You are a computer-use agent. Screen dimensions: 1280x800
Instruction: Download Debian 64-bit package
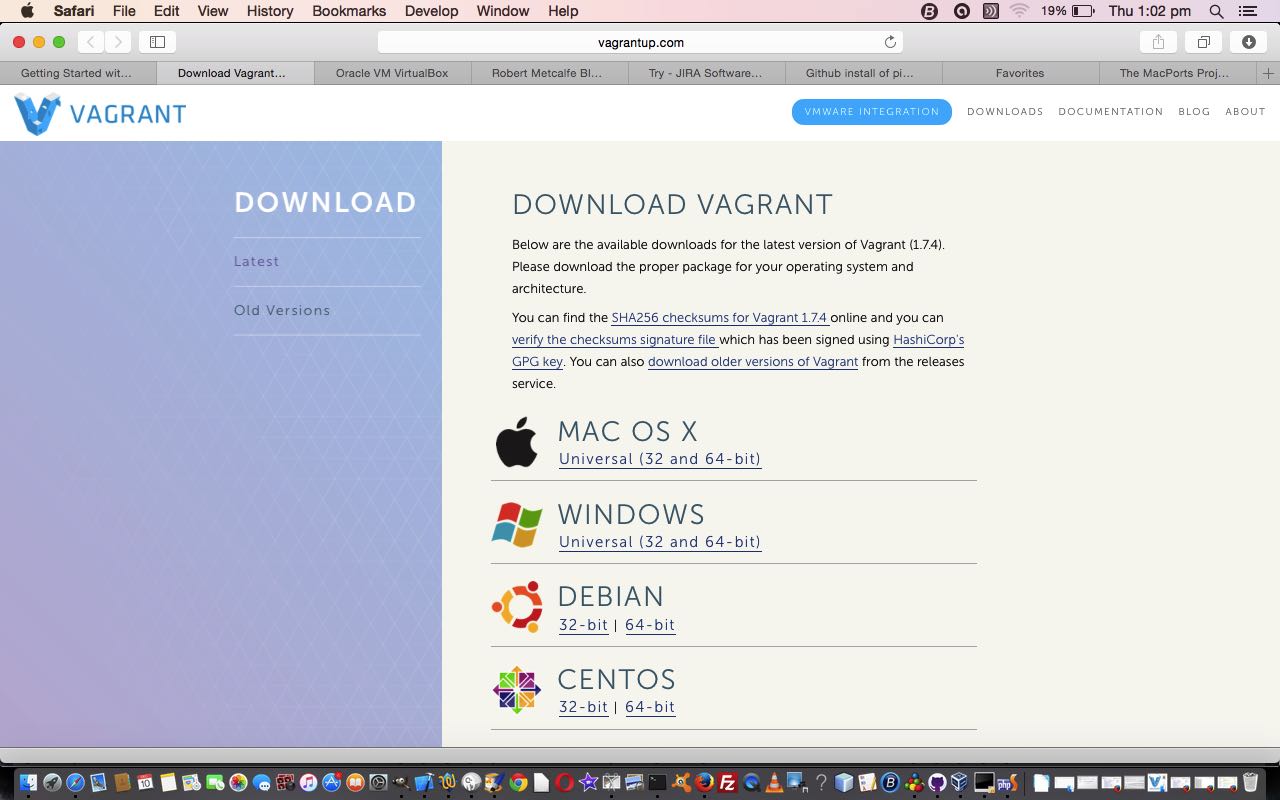coord(650,625)
